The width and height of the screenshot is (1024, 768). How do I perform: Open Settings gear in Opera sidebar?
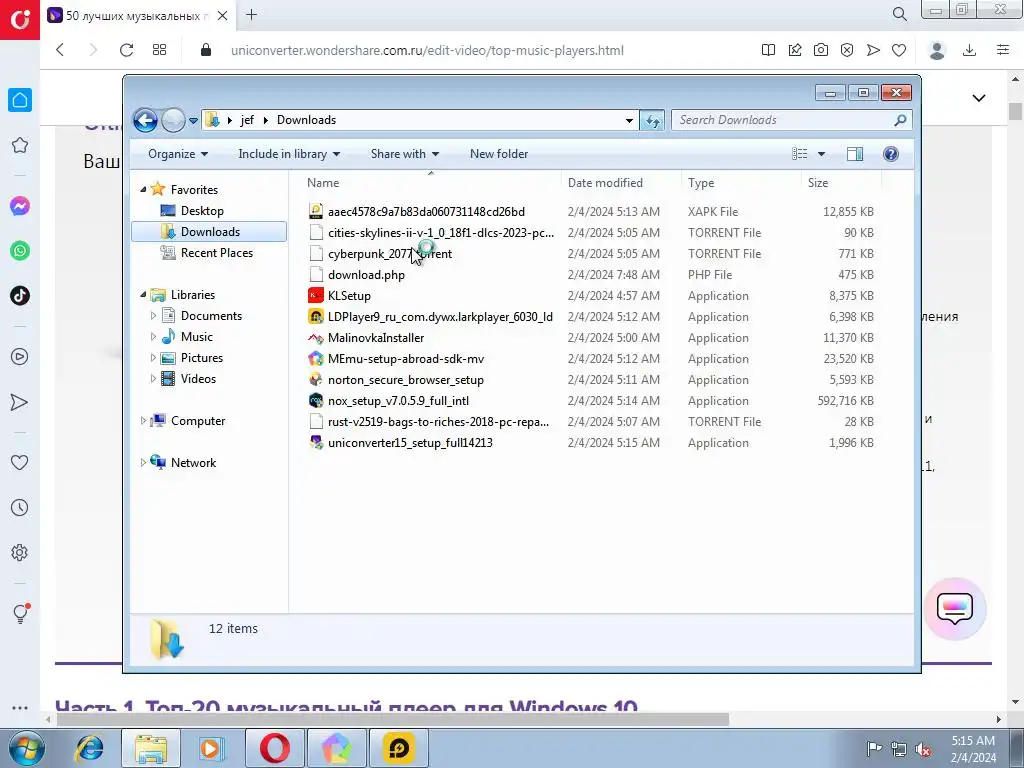(20, 552)
